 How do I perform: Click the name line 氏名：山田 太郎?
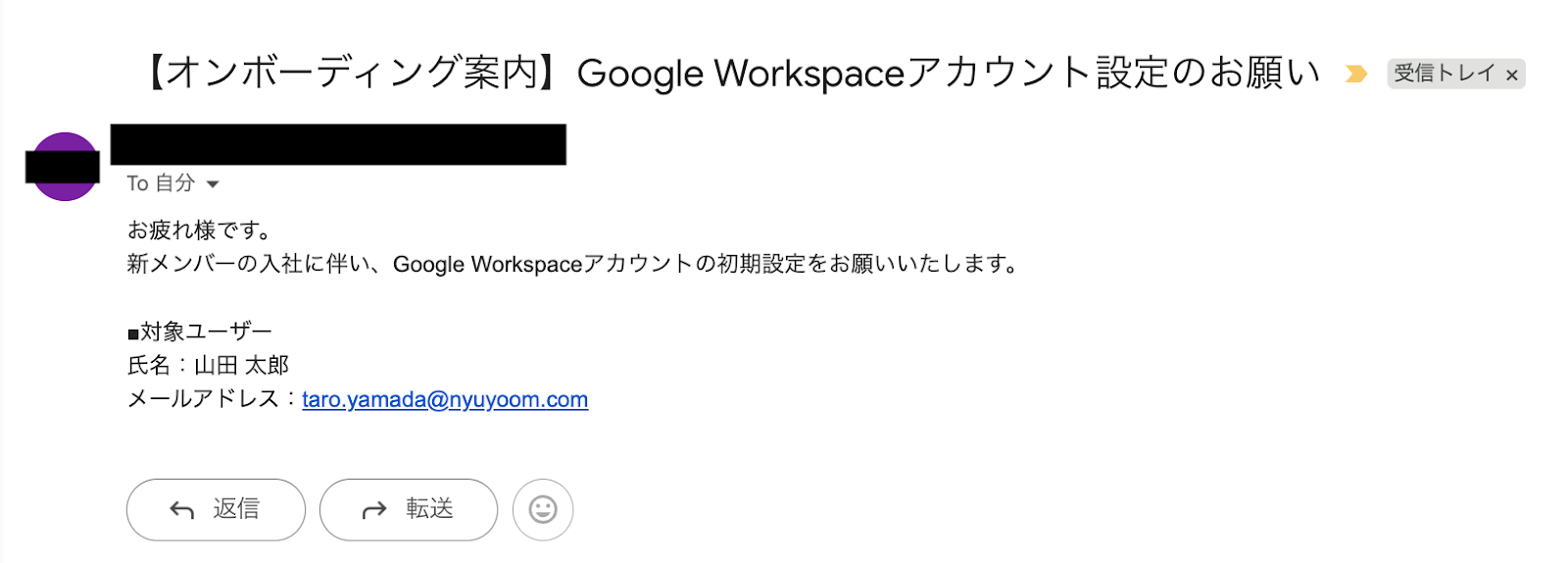[x=208, y=366]
